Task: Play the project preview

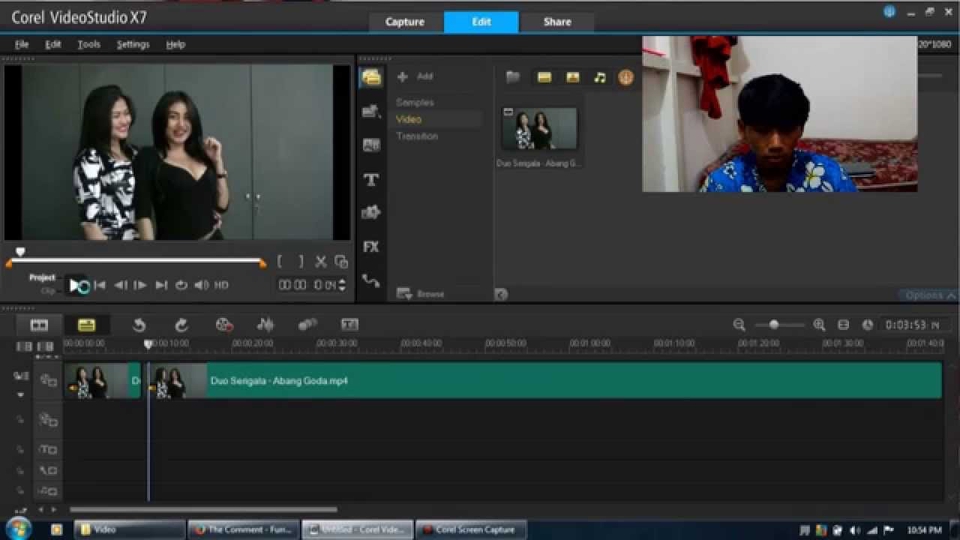Action: pos(75,285)
